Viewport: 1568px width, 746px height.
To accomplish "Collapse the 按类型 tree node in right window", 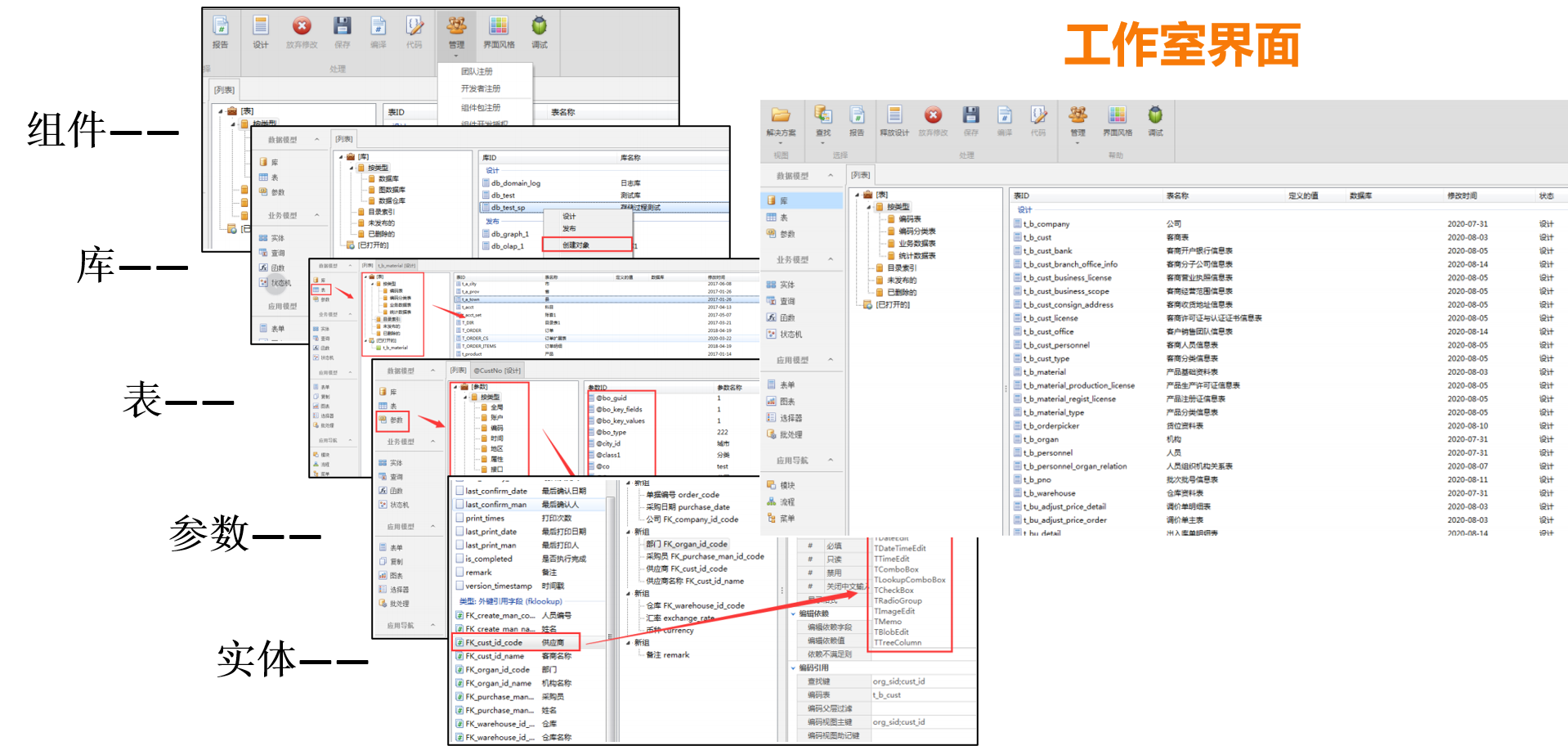I will pyautogui.click(x=868, y=207).
